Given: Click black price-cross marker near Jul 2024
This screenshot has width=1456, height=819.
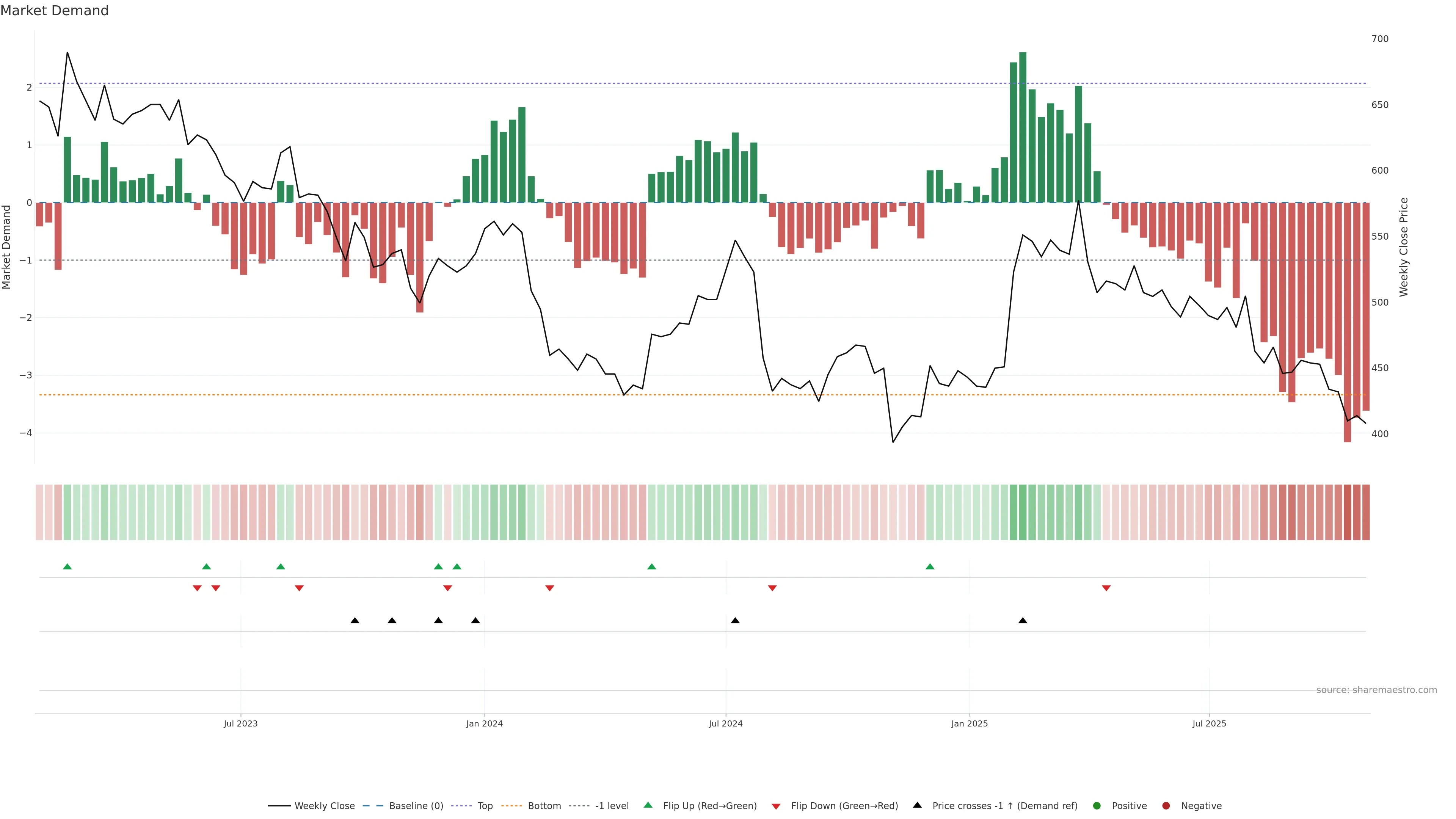Looking at the screenshot, I should point(735,621).
